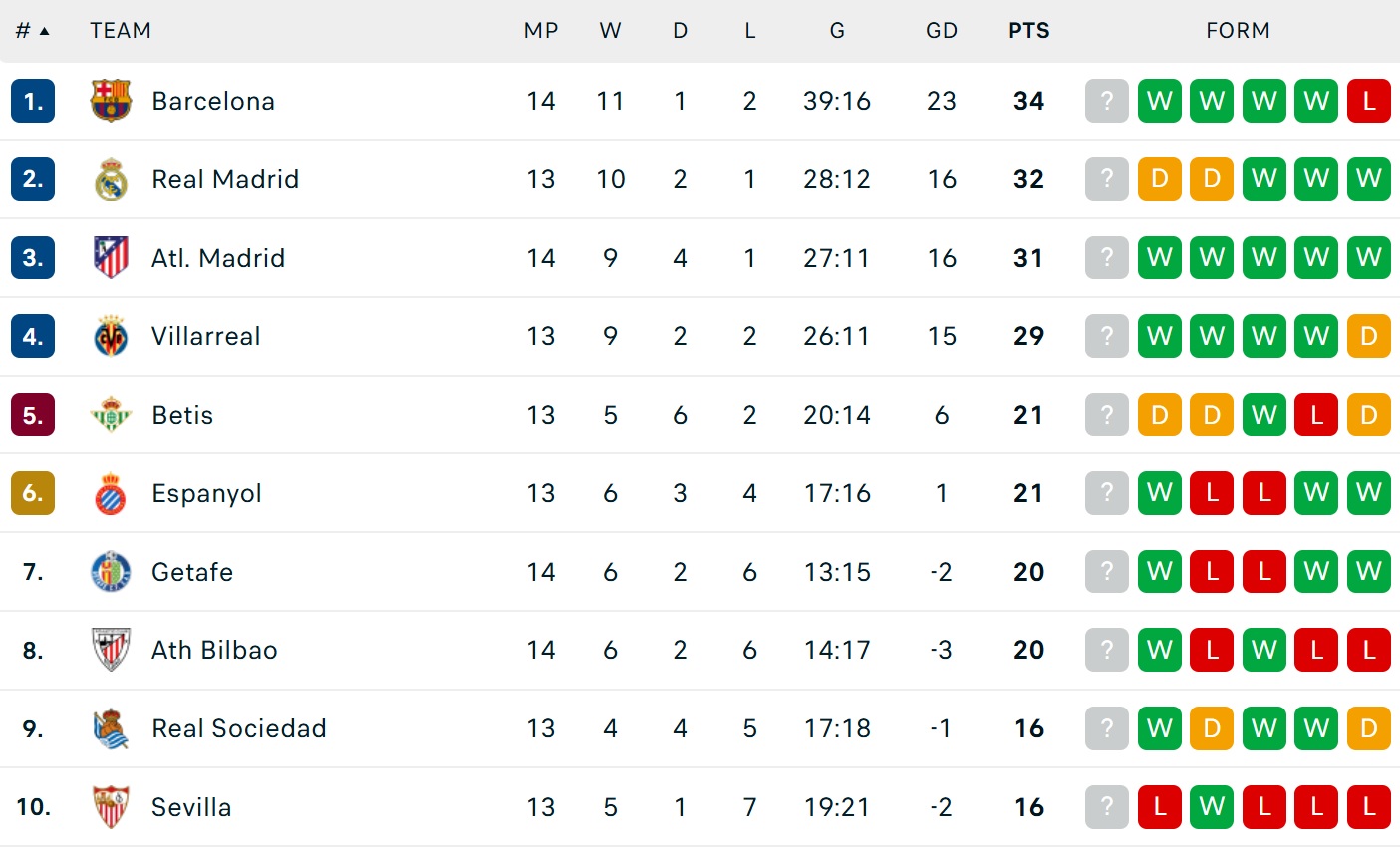The width and height of the screenshot is (1400, 851).
Task: Click the Real Sociedad crest icon
Action: coord(111,728)
